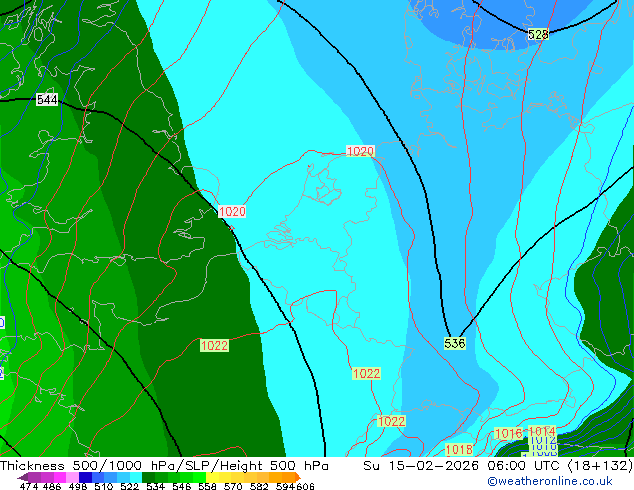Select the light pink legend swatch beside 498
Viewport: 634px width, 490px height.
coord(72,477)
